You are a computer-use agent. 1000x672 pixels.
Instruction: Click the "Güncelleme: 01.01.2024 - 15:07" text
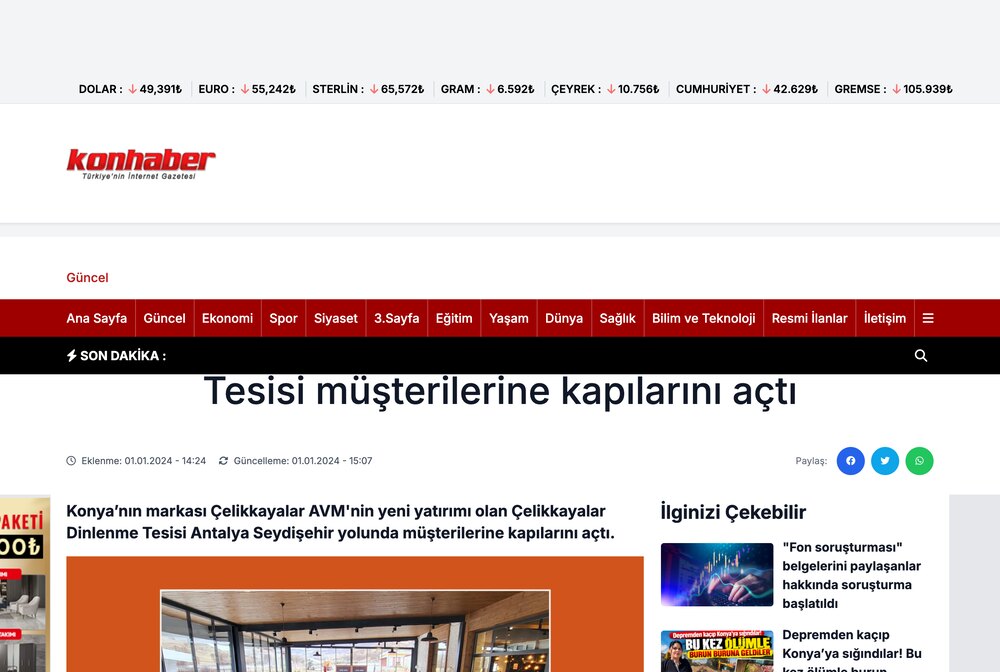point(303,461)
